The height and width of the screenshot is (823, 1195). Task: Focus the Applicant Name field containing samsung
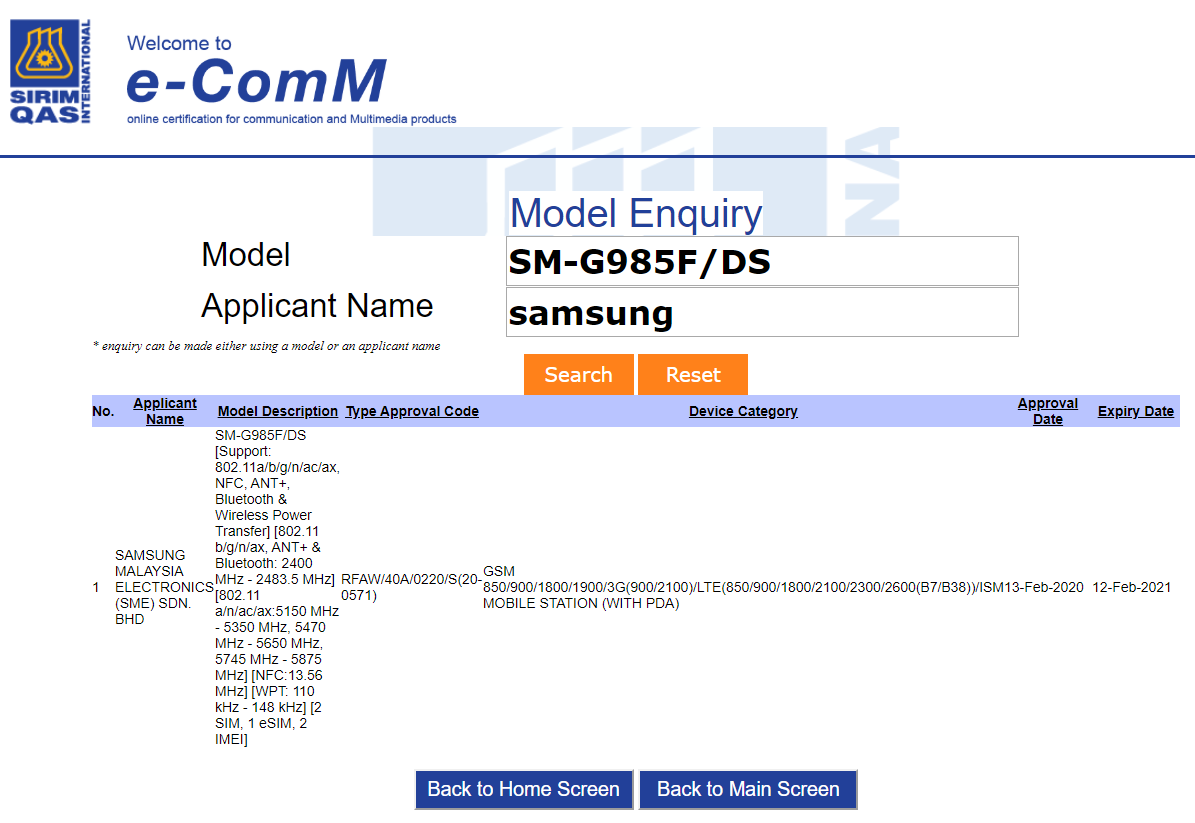pyautogui.click(x=762, y=313)
